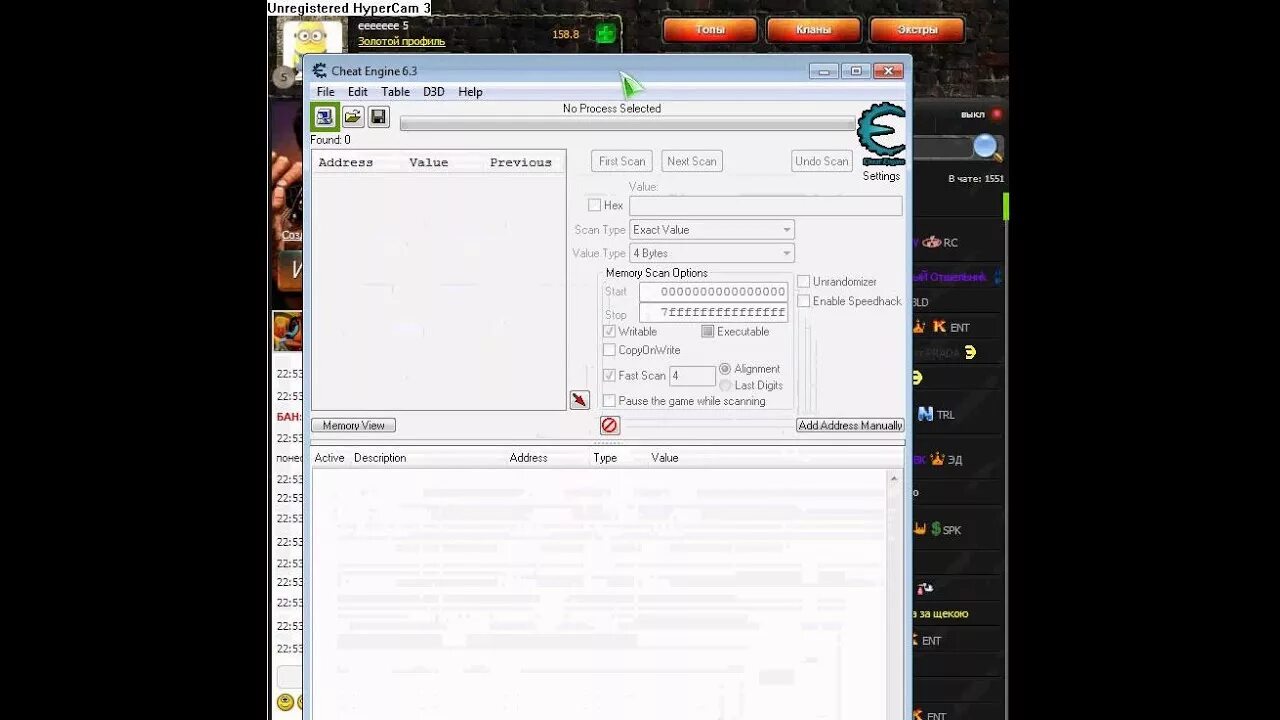Click the Топы button in game

[x=710, y=30]
